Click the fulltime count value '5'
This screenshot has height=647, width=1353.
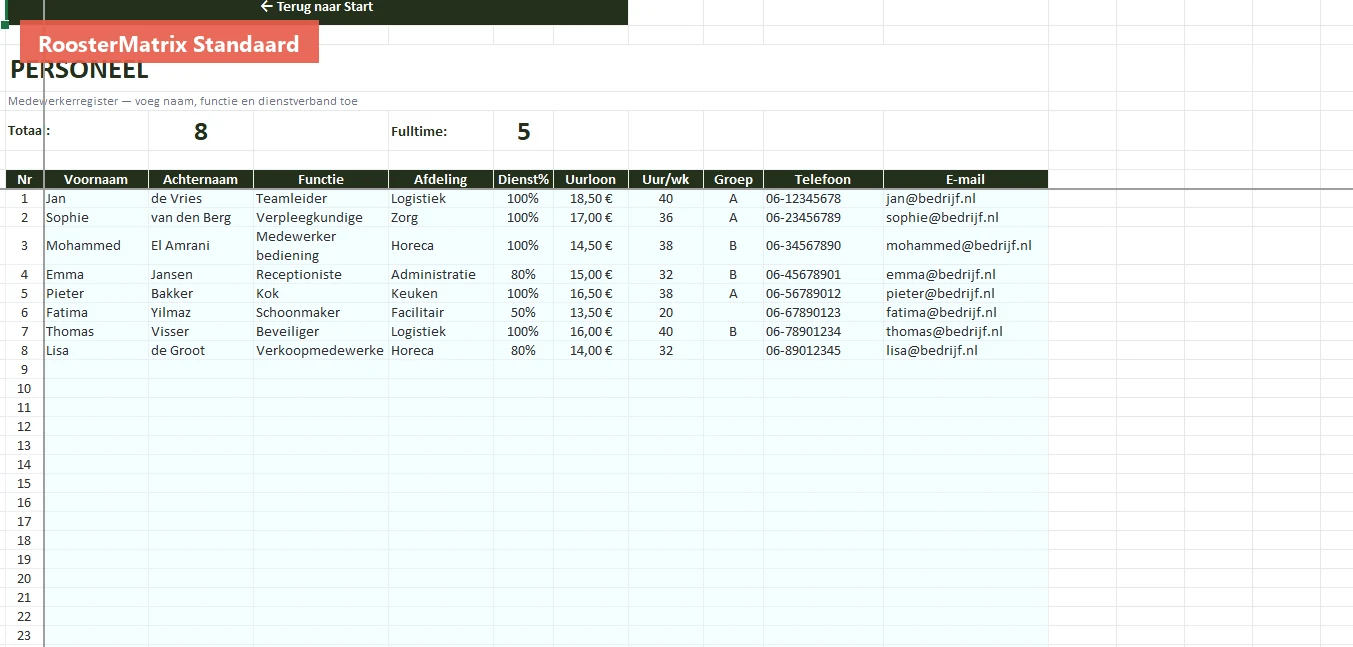pos(524,131)
